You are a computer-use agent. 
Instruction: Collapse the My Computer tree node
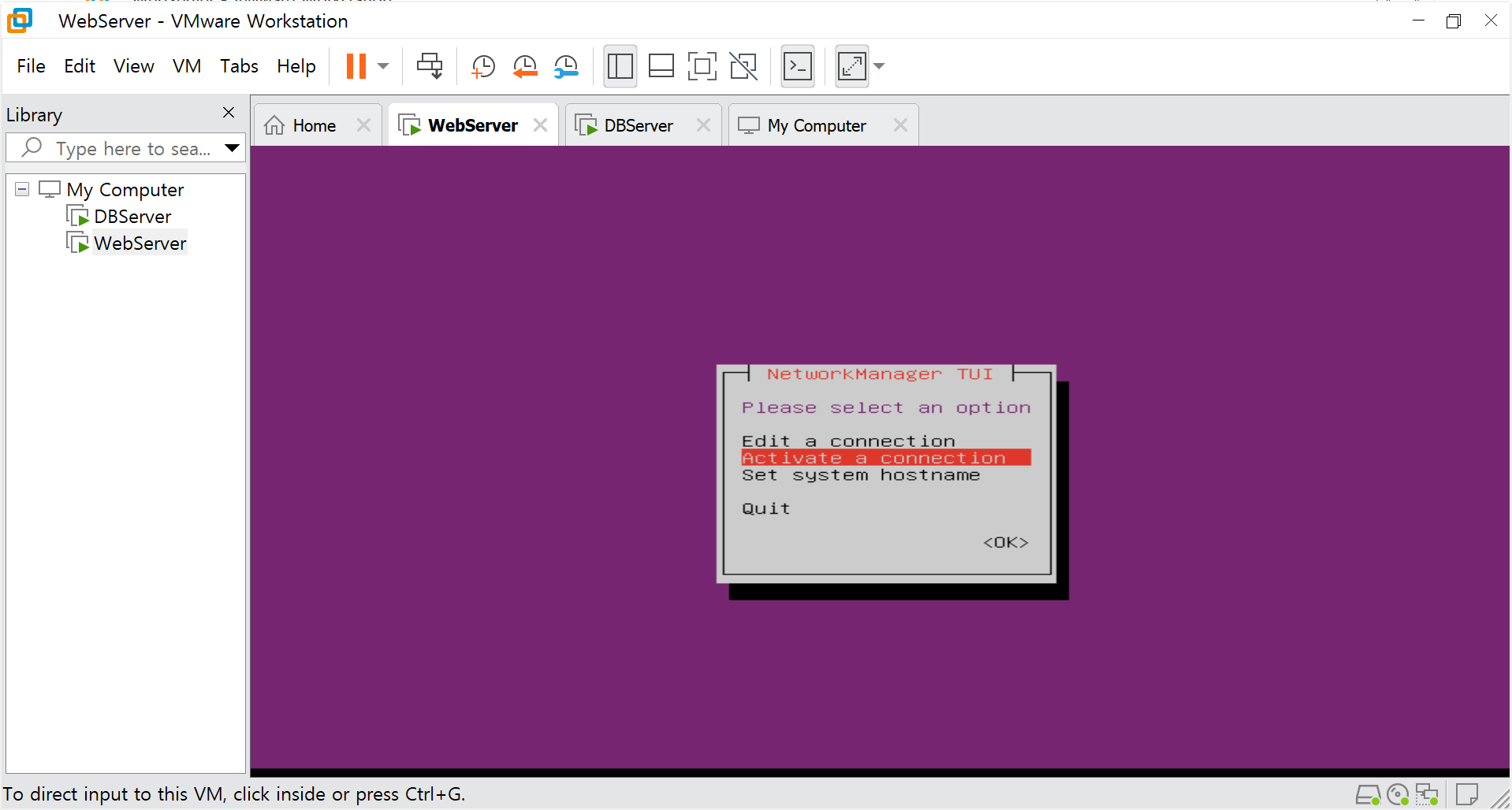point(22,189)
